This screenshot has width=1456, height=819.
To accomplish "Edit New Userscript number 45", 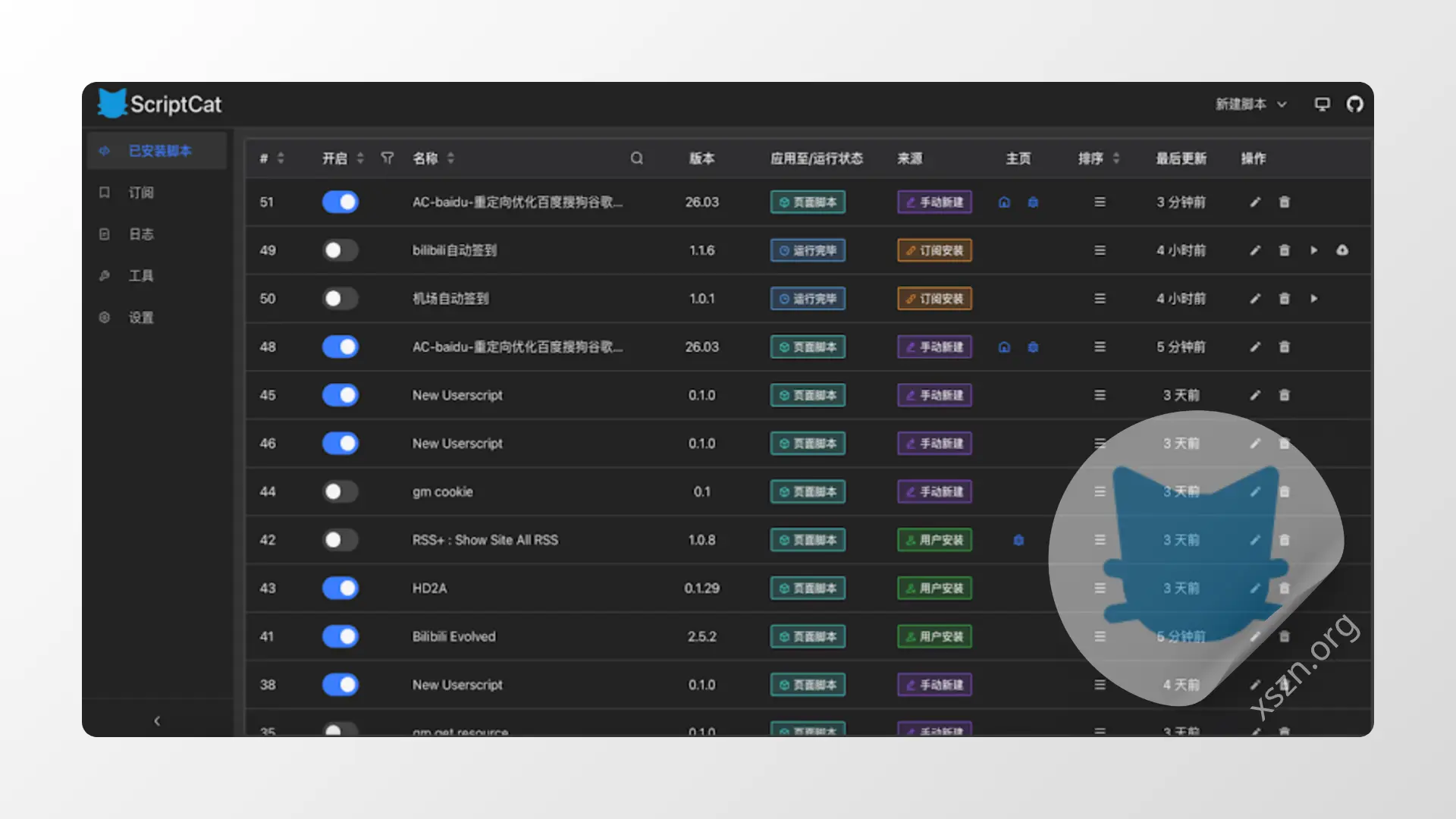I will tap(1255, 395).
